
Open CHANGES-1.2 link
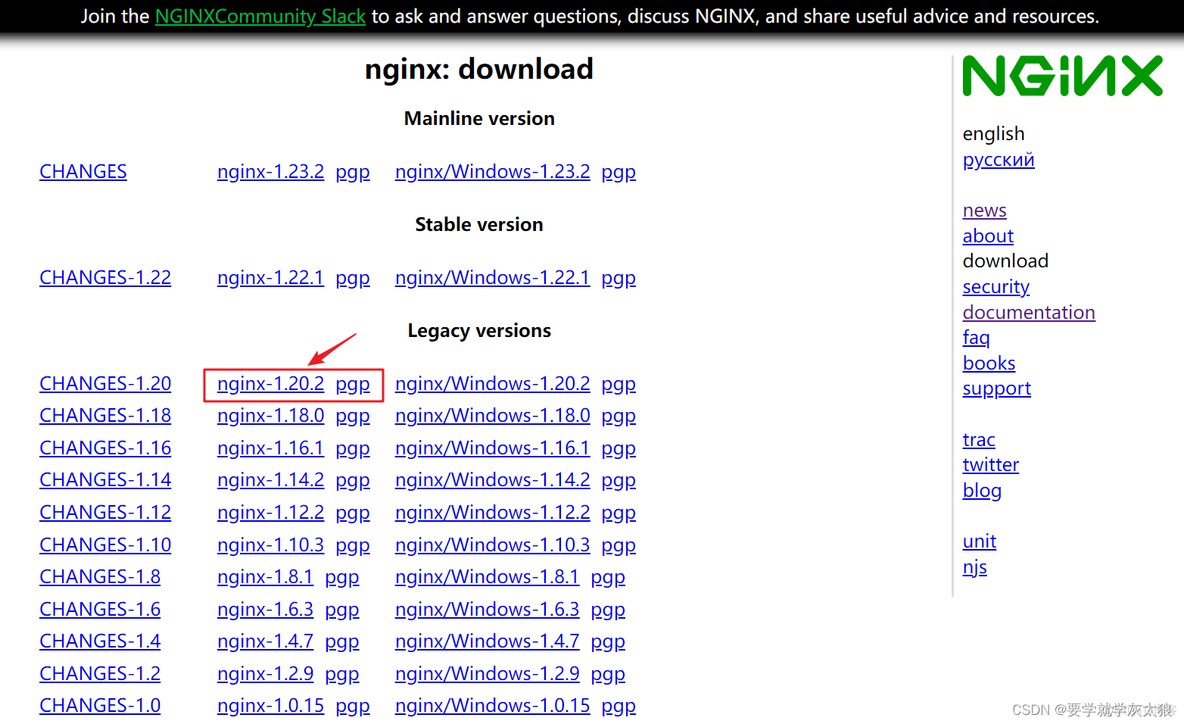point(100,673)
